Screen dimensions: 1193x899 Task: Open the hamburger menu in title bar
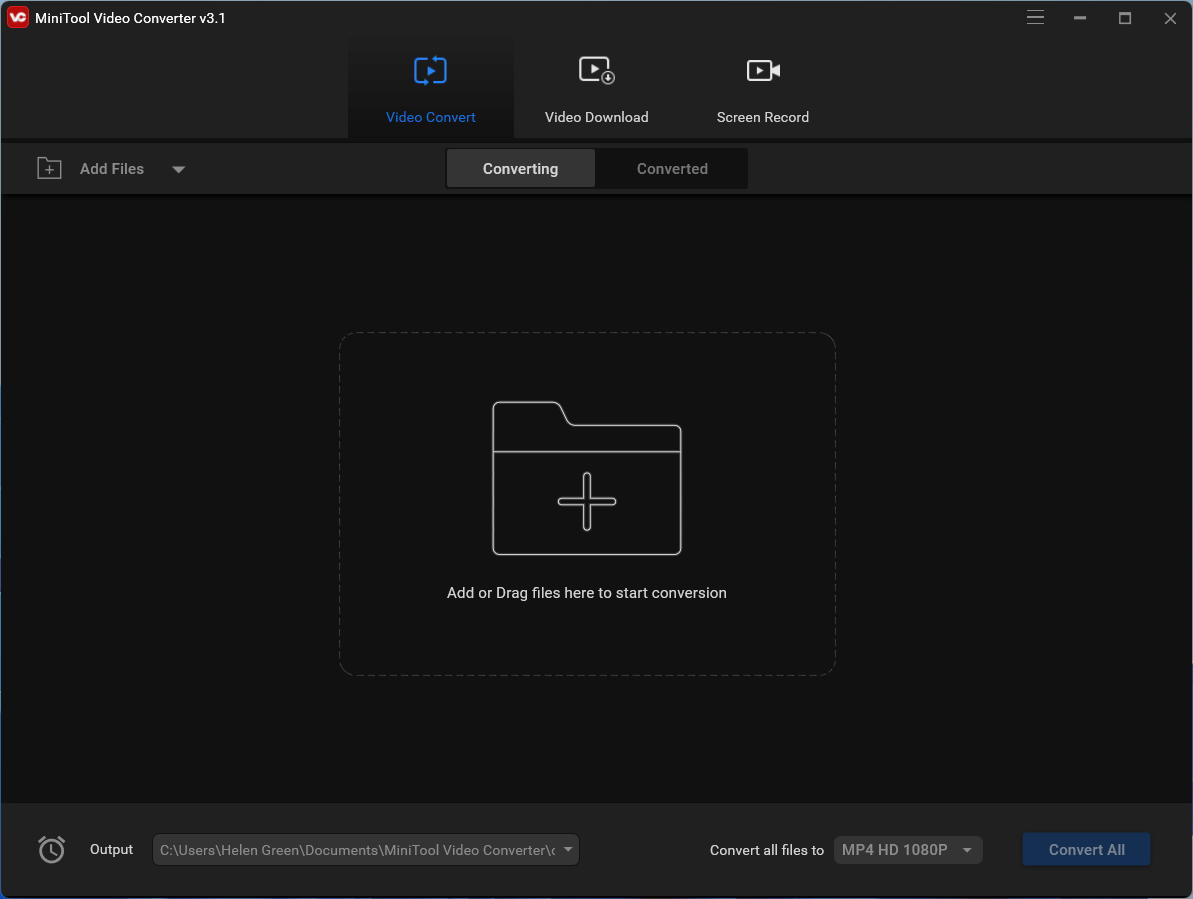pos(1035,17)
